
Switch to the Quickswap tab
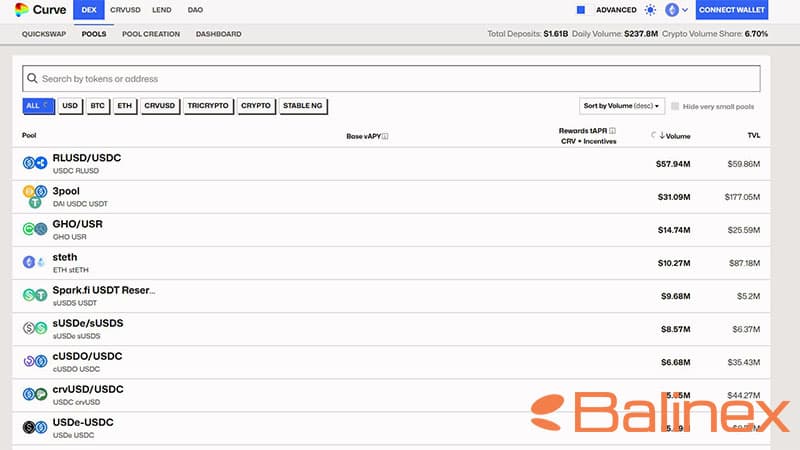(x=44, y=34)
